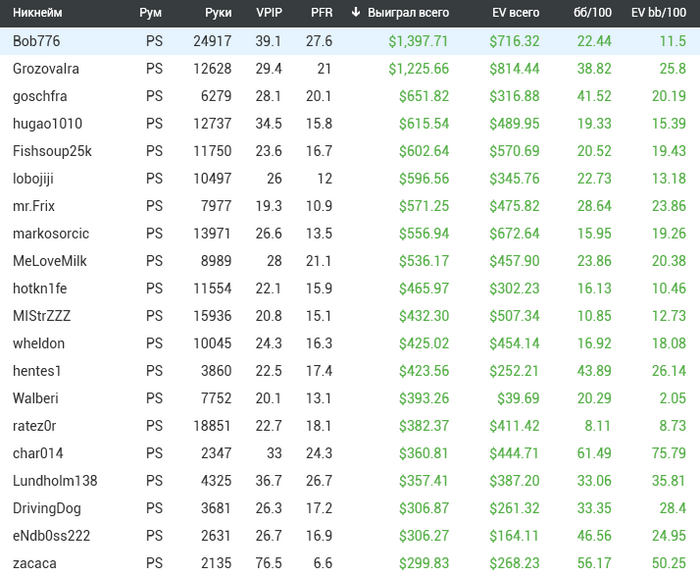Viewport: 700px width, 577px height.
Task: Sort by бб/100 column header
Action: pyautogui.click(x=592, y=13)
